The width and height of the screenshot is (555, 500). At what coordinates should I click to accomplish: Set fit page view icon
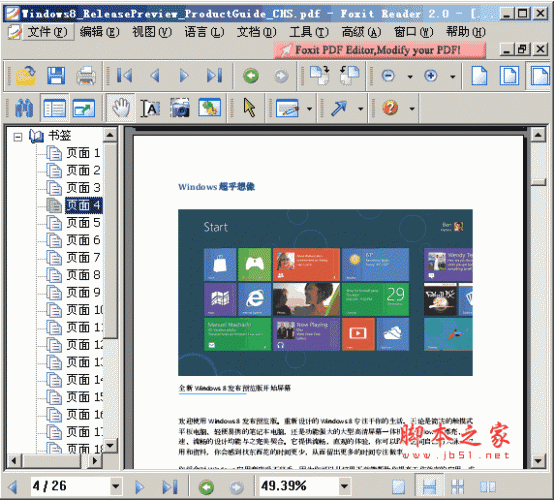pyautogui.click(x=509, y=75)
